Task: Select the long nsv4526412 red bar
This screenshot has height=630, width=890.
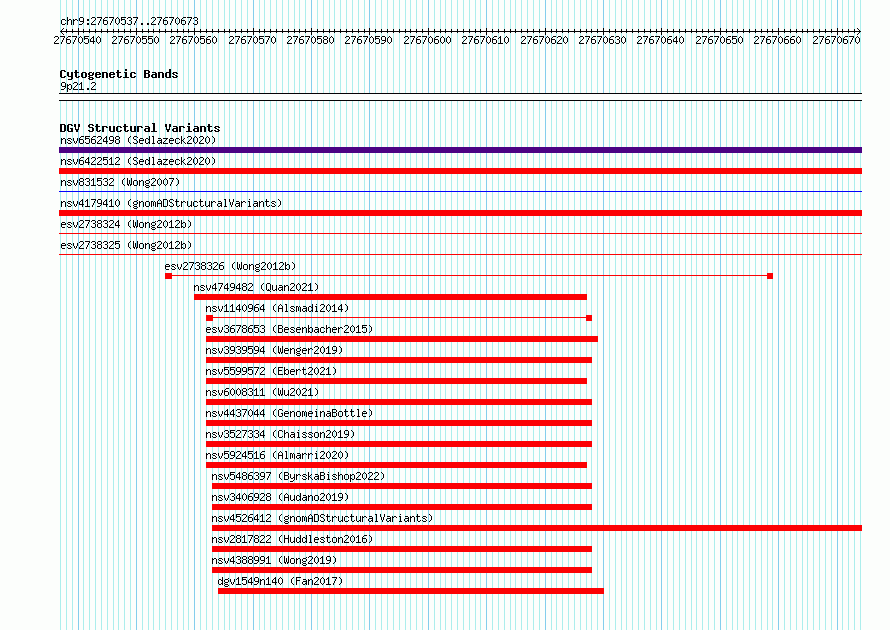Action: pos(537,528)
